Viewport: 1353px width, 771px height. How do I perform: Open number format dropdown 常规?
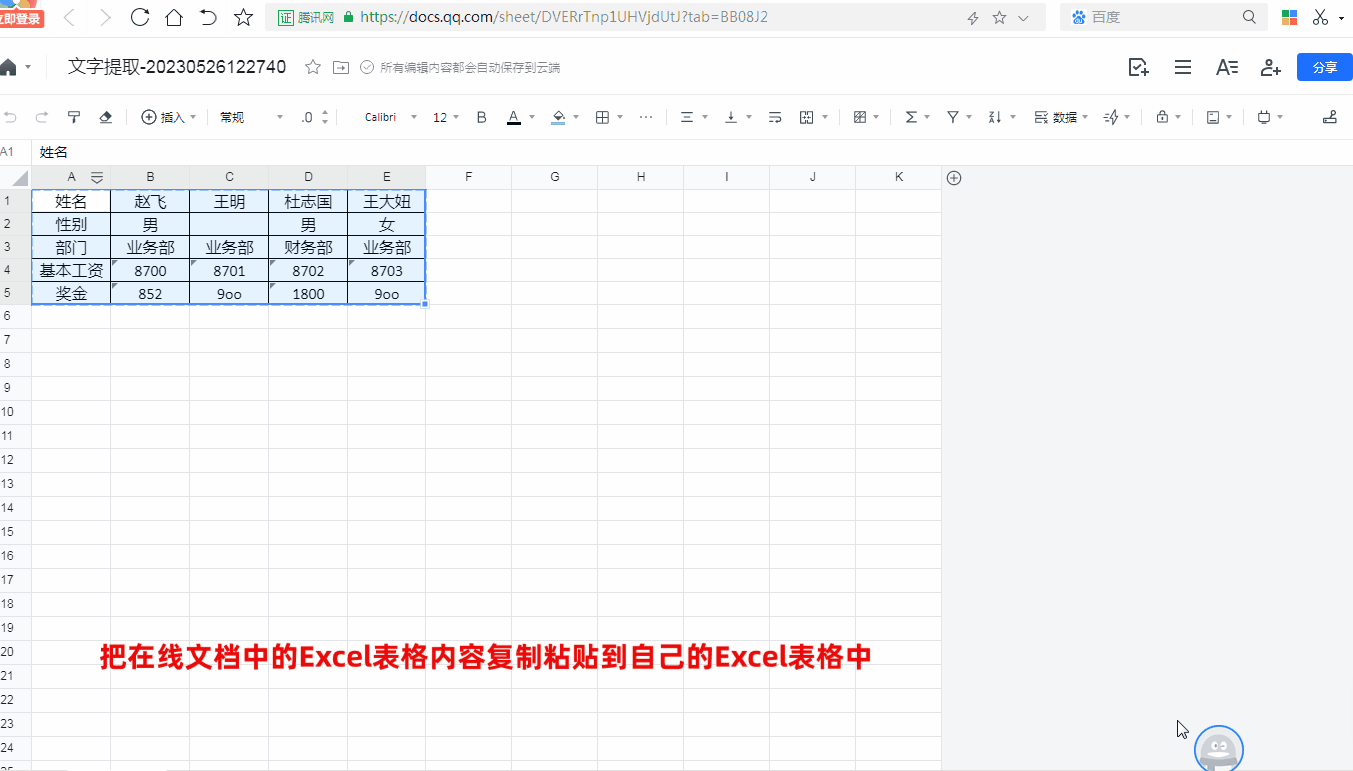point(252,117)
